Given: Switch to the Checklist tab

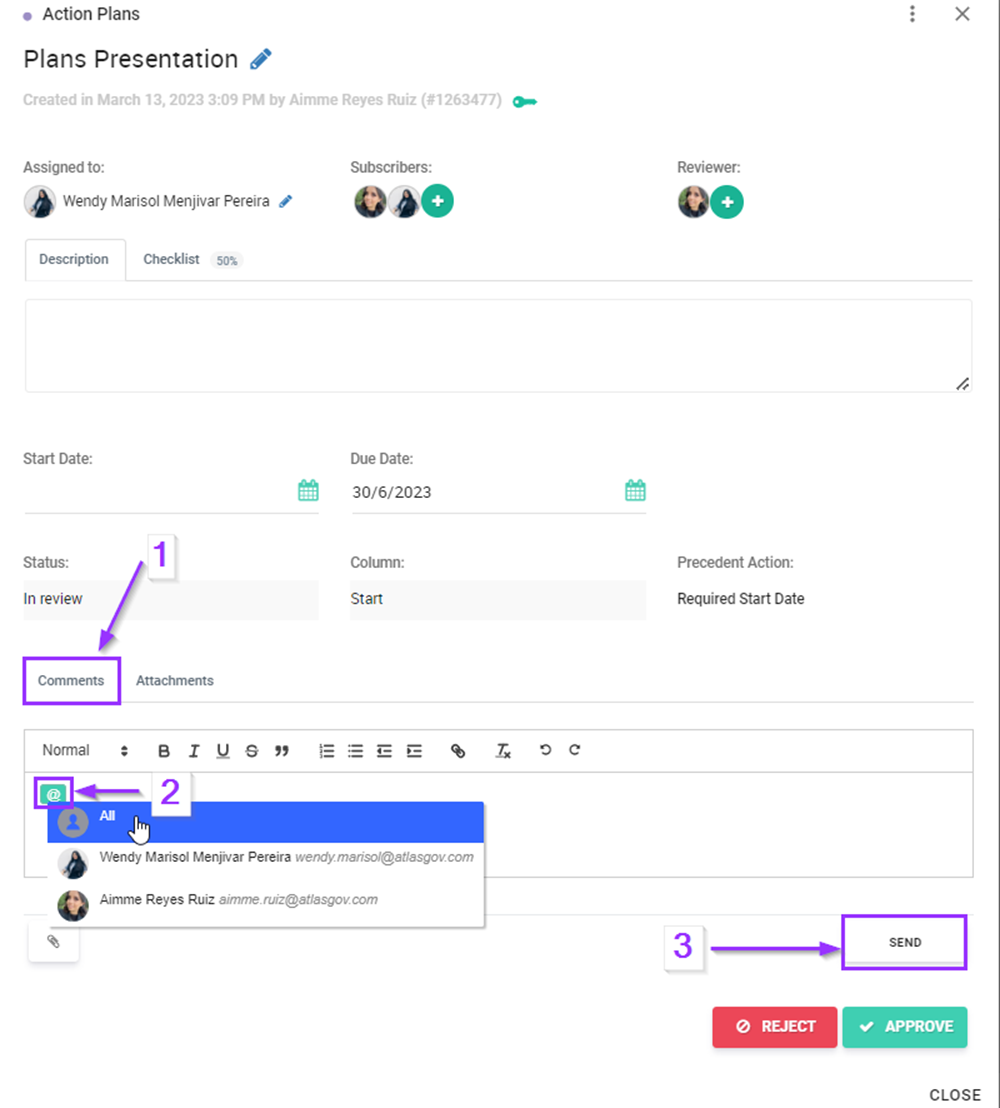Looking at the screenshot, I should [171, 259].
